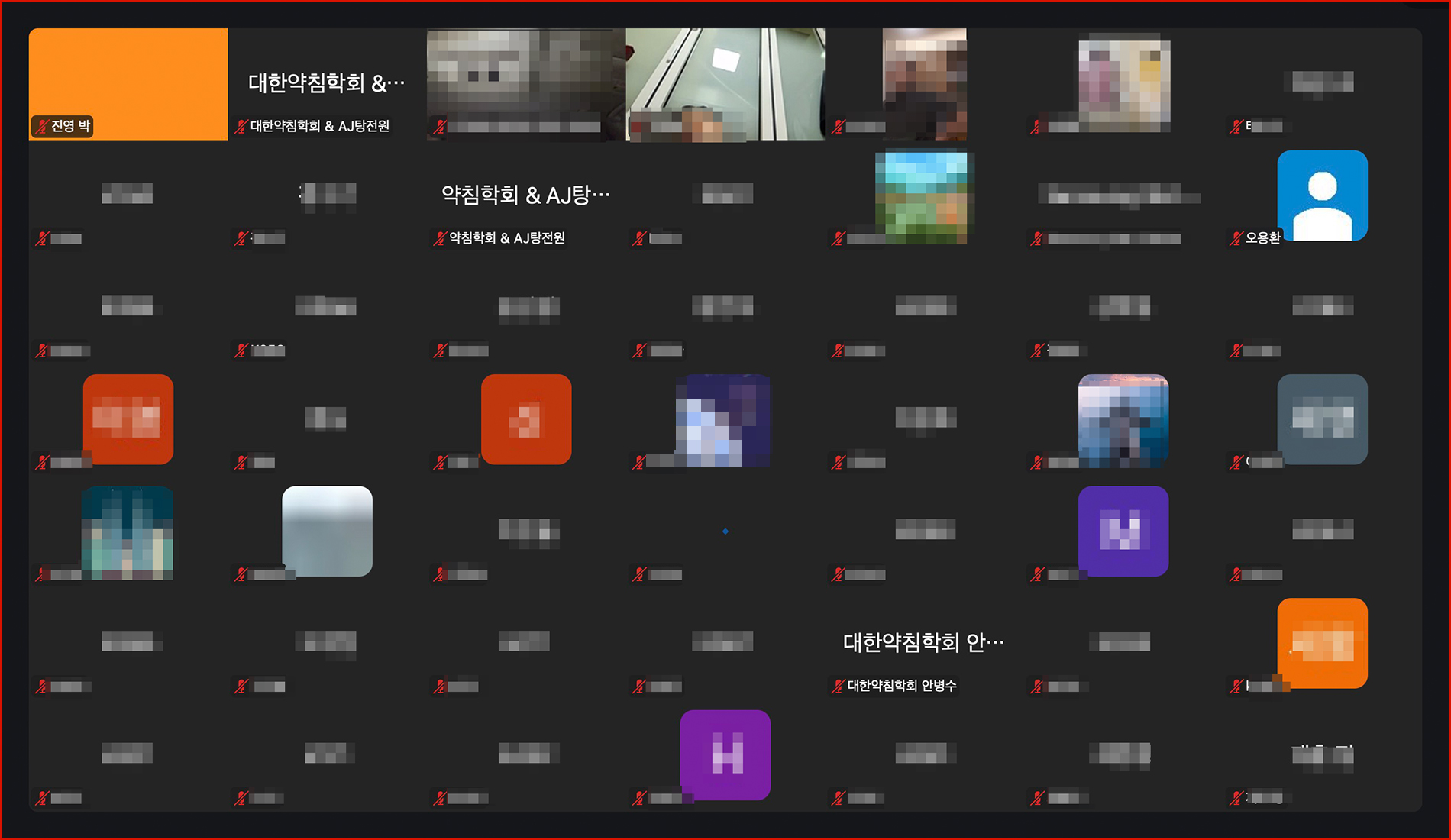Click muted mic icon beside 진영 박

point(42,127)
